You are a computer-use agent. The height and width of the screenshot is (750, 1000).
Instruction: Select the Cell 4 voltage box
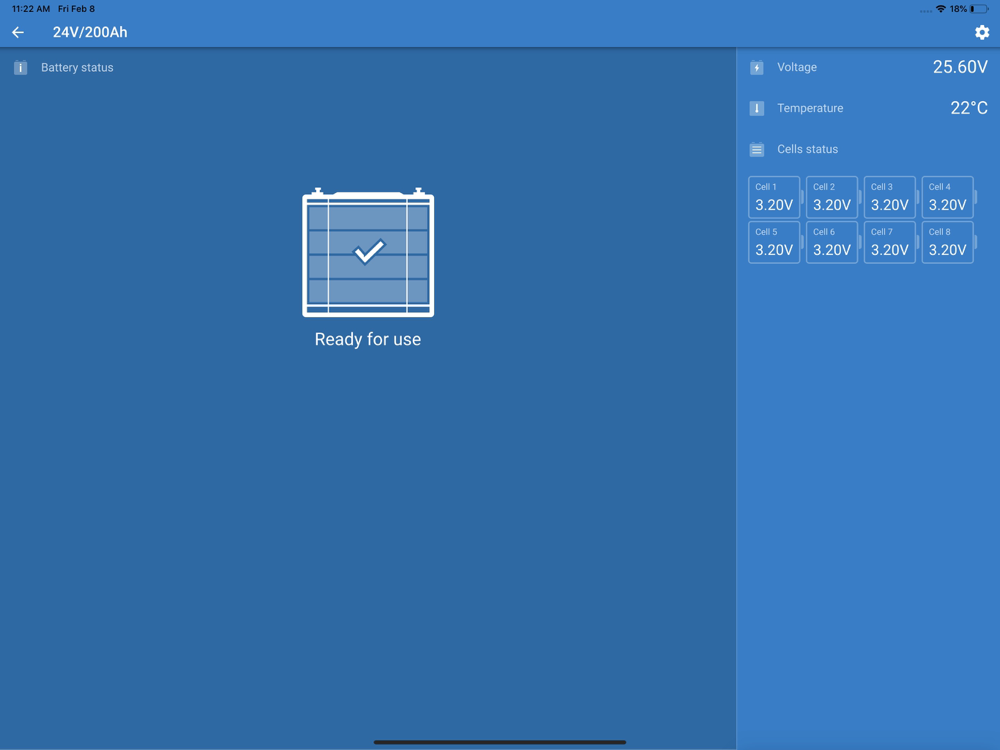point(948,197)
